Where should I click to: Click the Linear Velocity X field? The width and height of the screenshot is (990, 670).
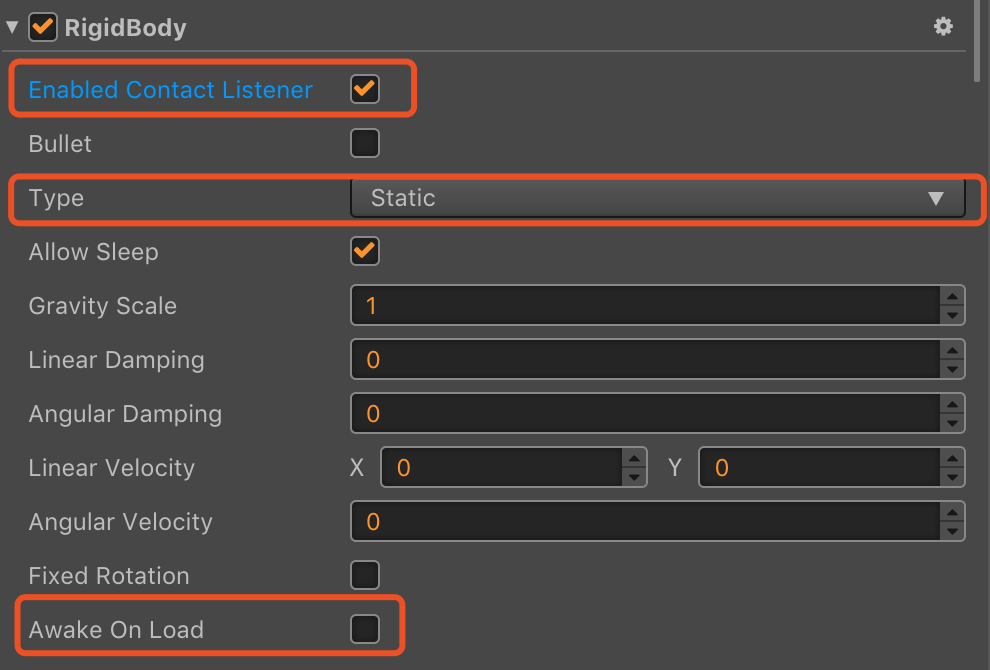pyautogui.click(x=501, y=467)
